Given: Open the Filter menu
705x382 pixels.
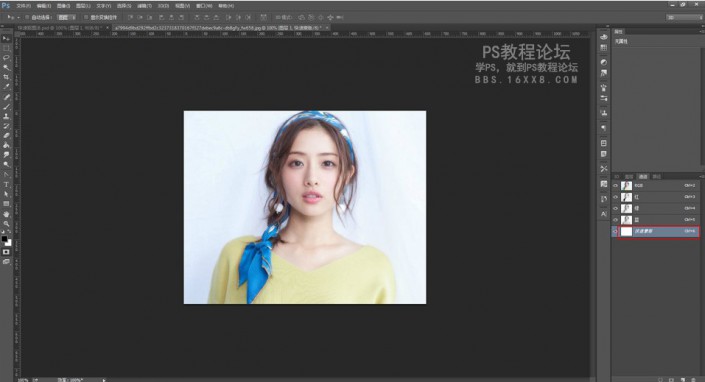Looking at the screenshot, I should point(144,6).
